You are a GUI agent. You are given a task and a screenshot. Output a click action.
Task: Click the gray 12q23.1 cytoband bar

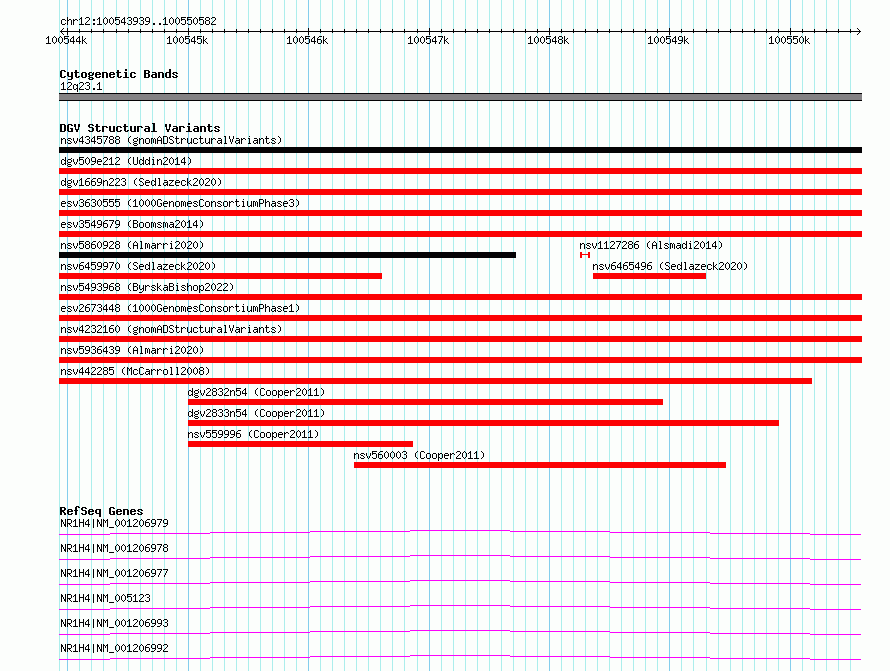coord(460,98)
